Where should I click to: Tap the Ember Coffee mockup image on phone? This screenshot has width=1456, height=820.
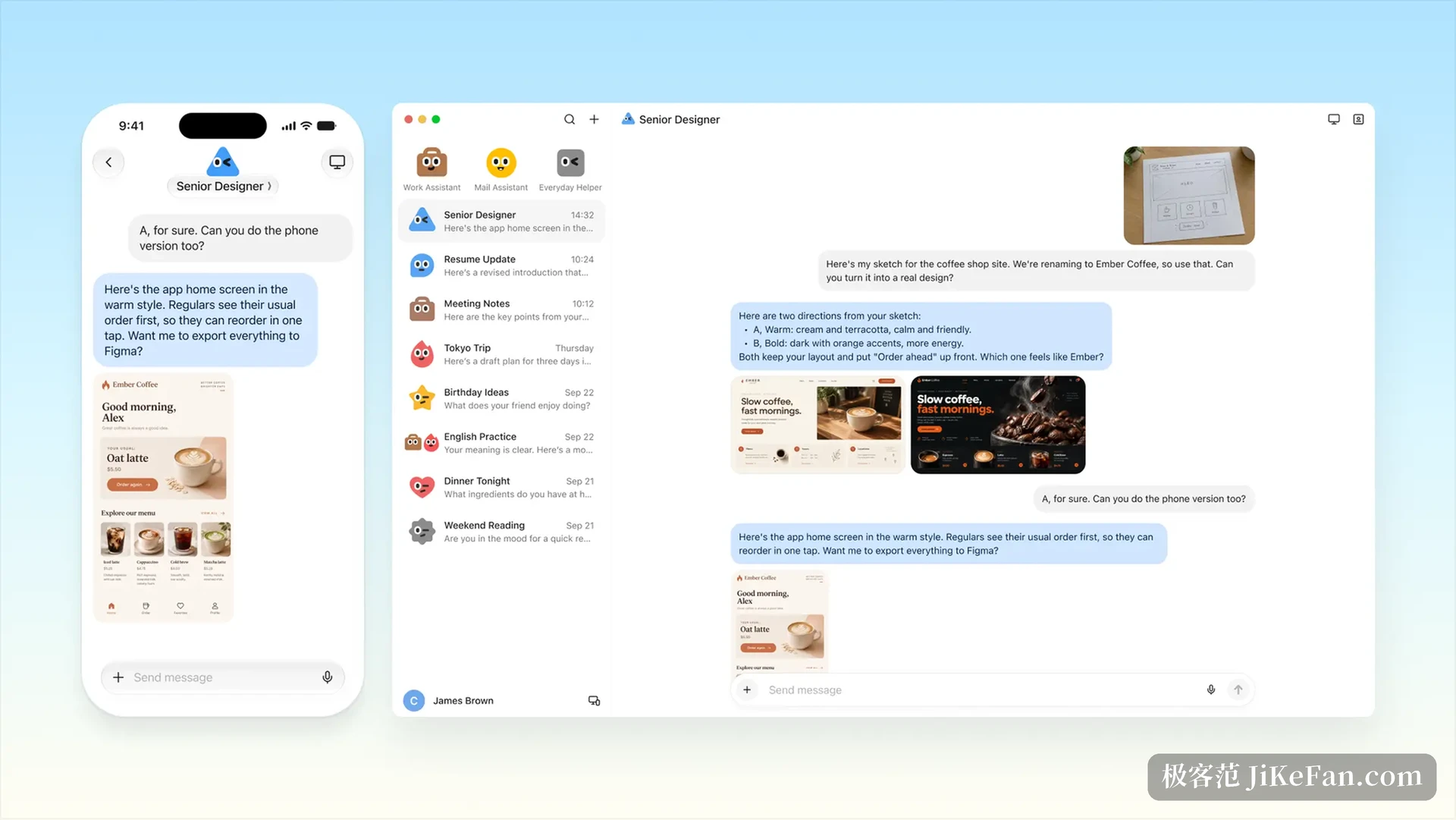tap(164, 498)
